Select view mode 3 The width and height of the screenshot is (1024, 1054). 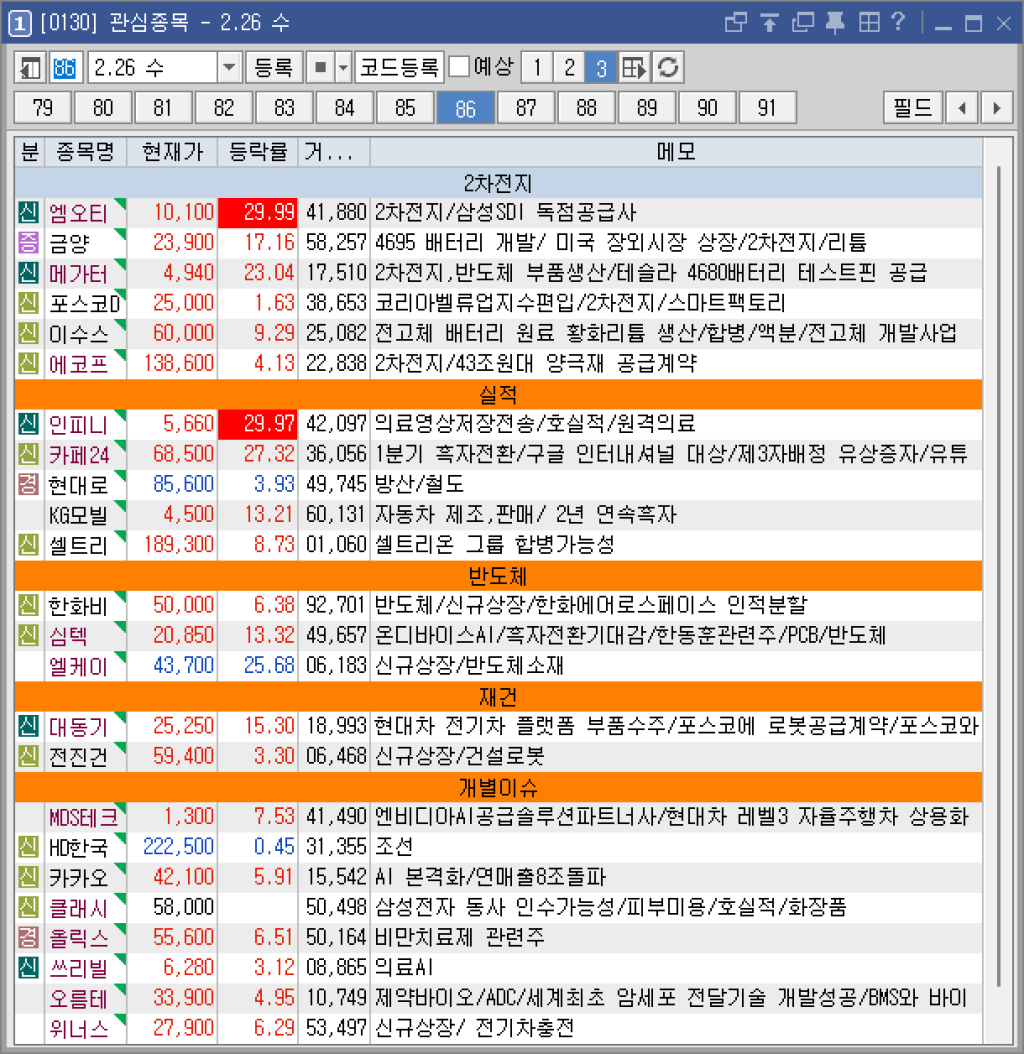[x=601, y=67]
